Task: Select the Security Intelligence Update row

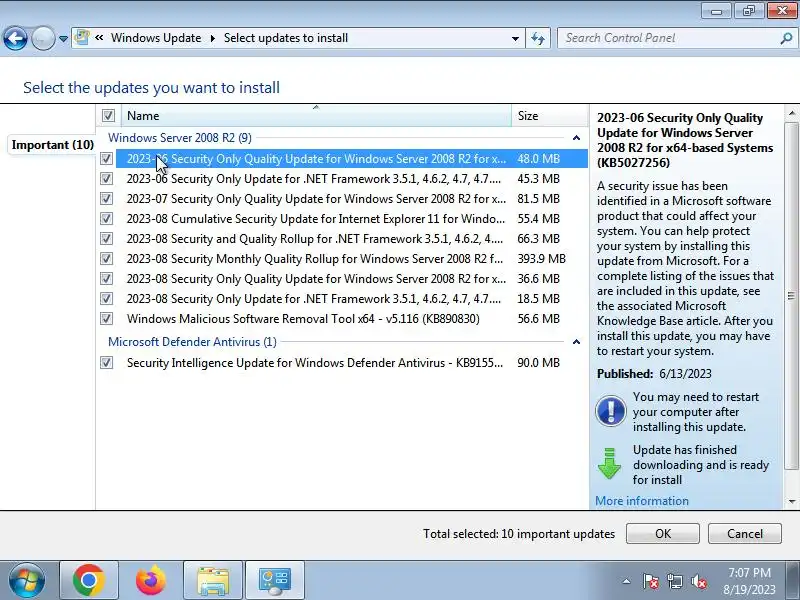Action: pyautogui.click(x=352, y=363)
